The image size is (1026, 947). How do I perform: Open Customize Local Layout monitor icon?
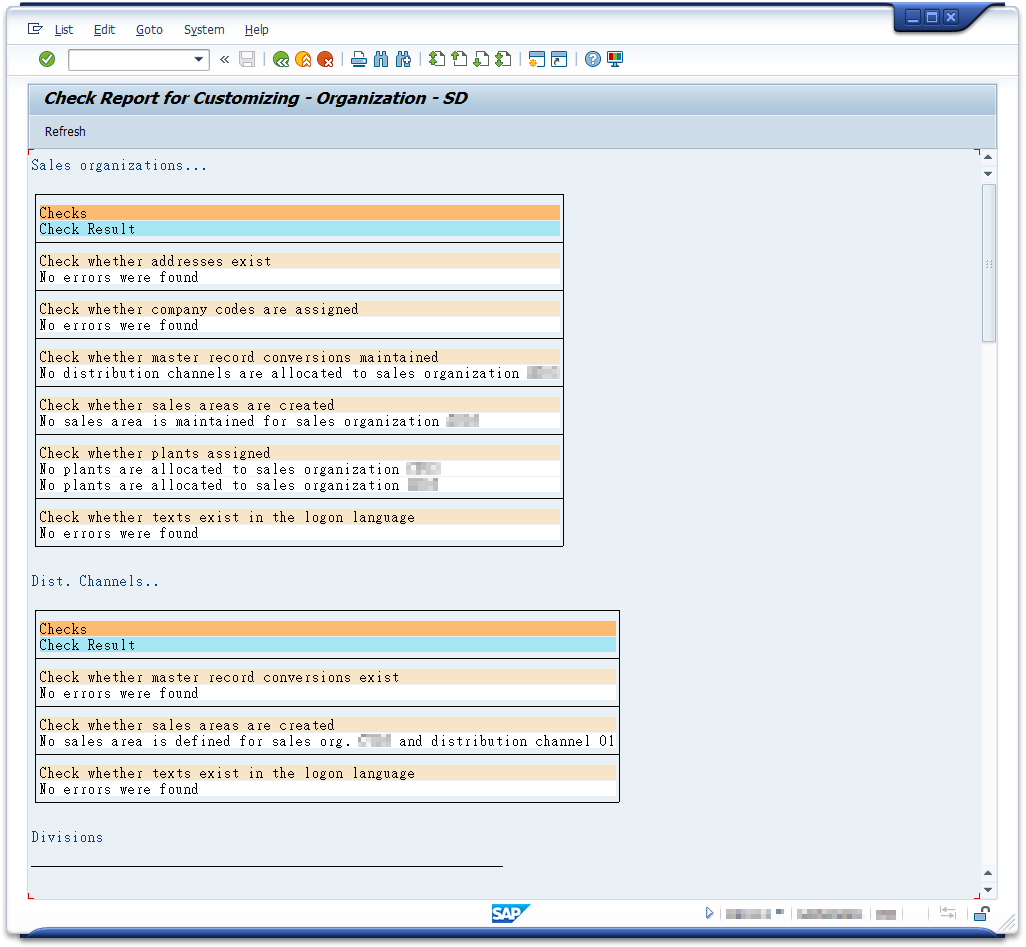point(615,60)
